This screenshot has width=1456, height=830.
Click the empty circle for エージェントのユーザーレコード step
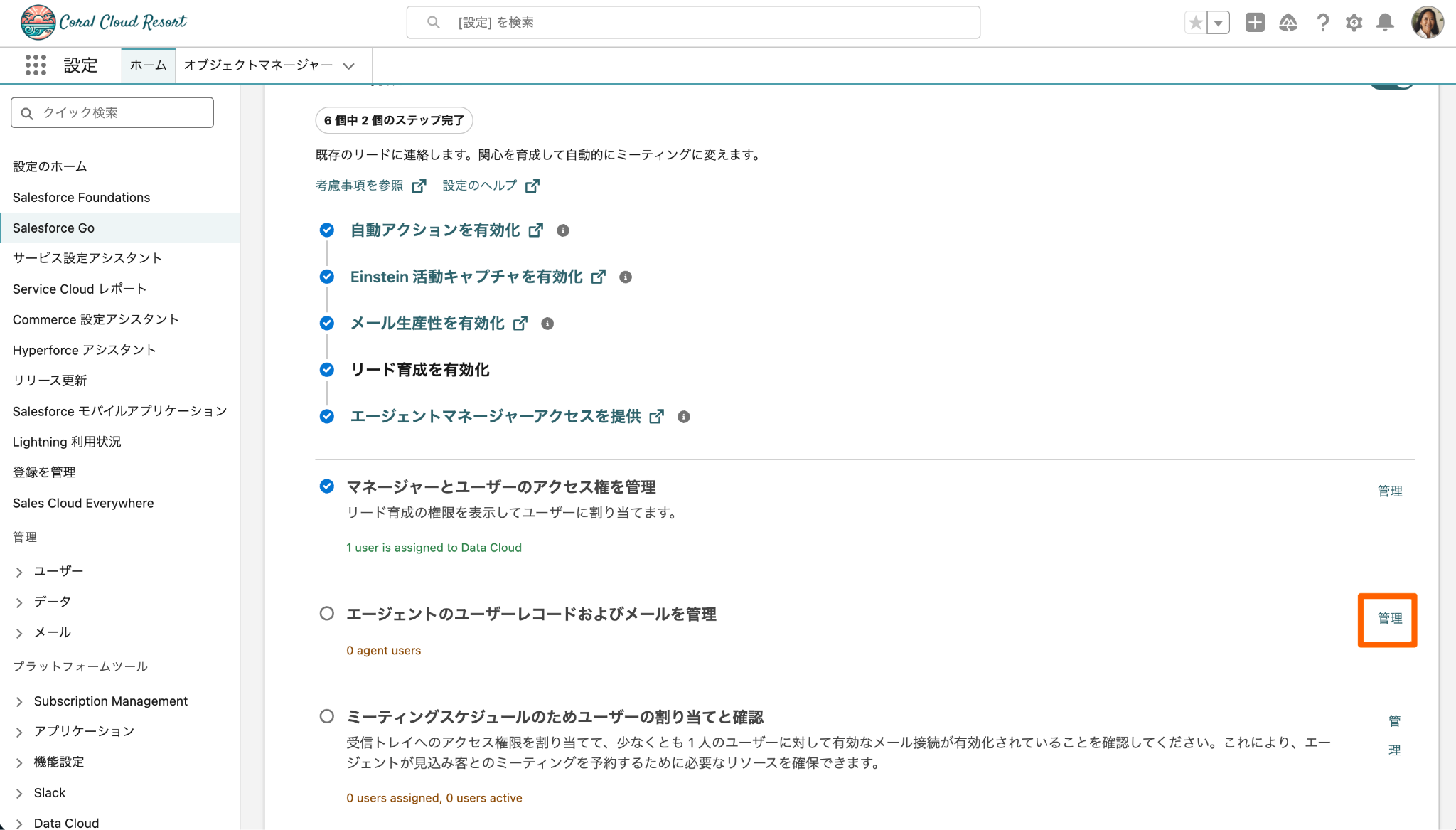326,613
